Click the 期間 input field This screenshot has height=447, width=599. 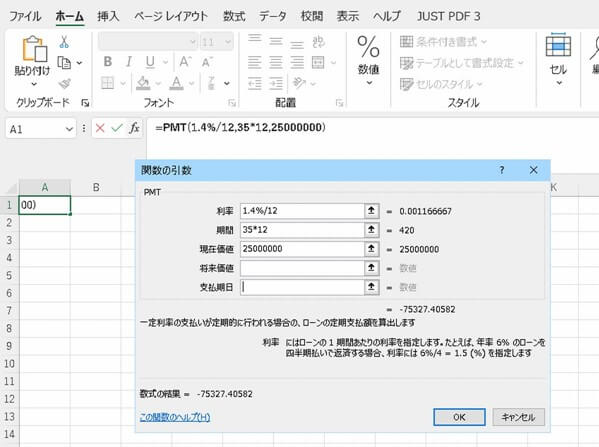click(302, 230)
